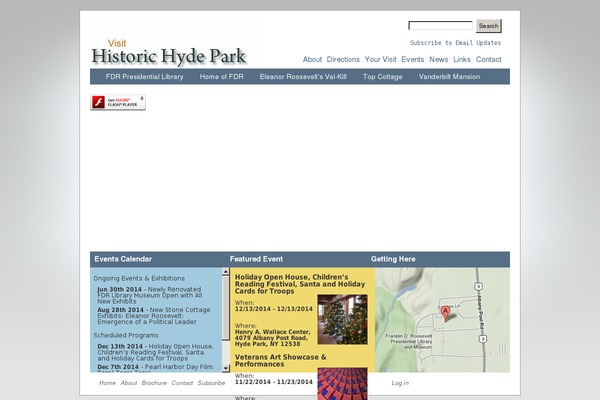Click the Get Adobe Flash Player badge
The image size is (600, 400).
(x=118, y=102)
